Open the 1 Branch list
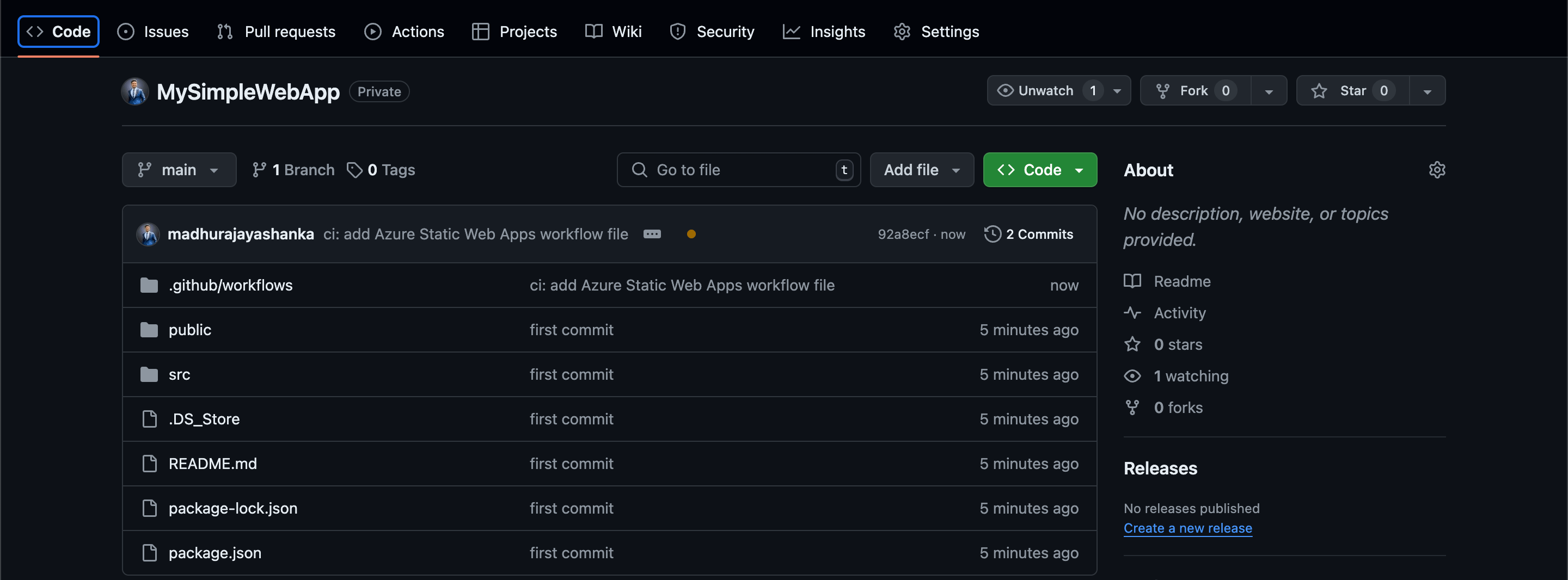Screen dimensions: 1568x580 coord(293,170)
